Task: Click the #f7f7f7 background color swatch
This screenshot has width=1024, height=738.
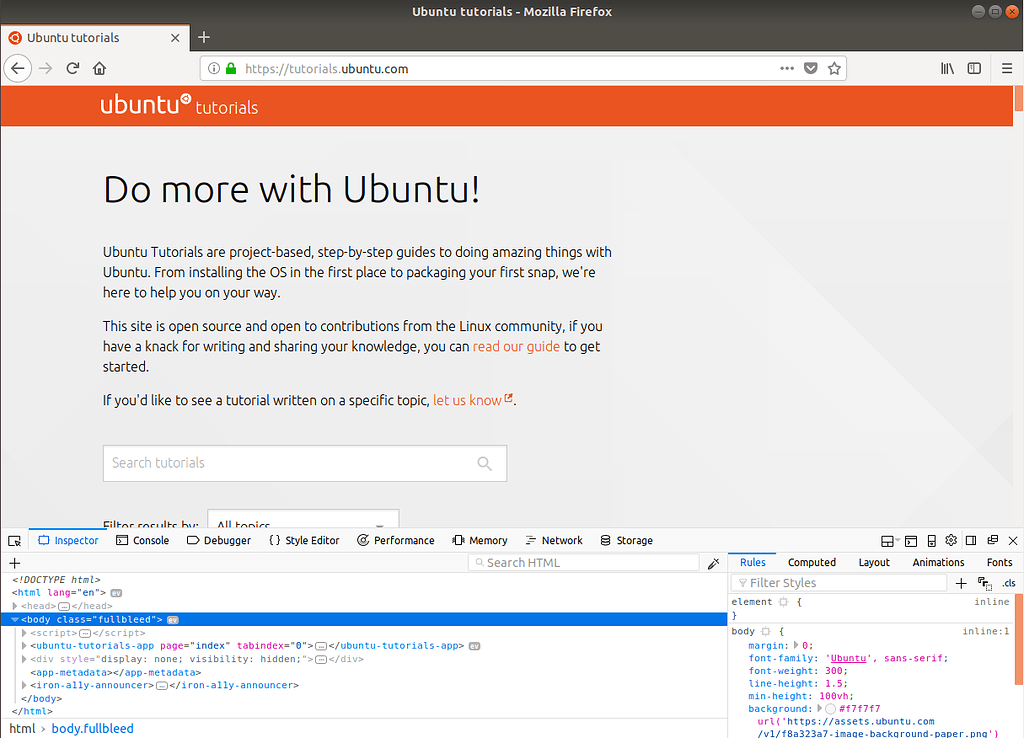Action: (x=831, y=709)
